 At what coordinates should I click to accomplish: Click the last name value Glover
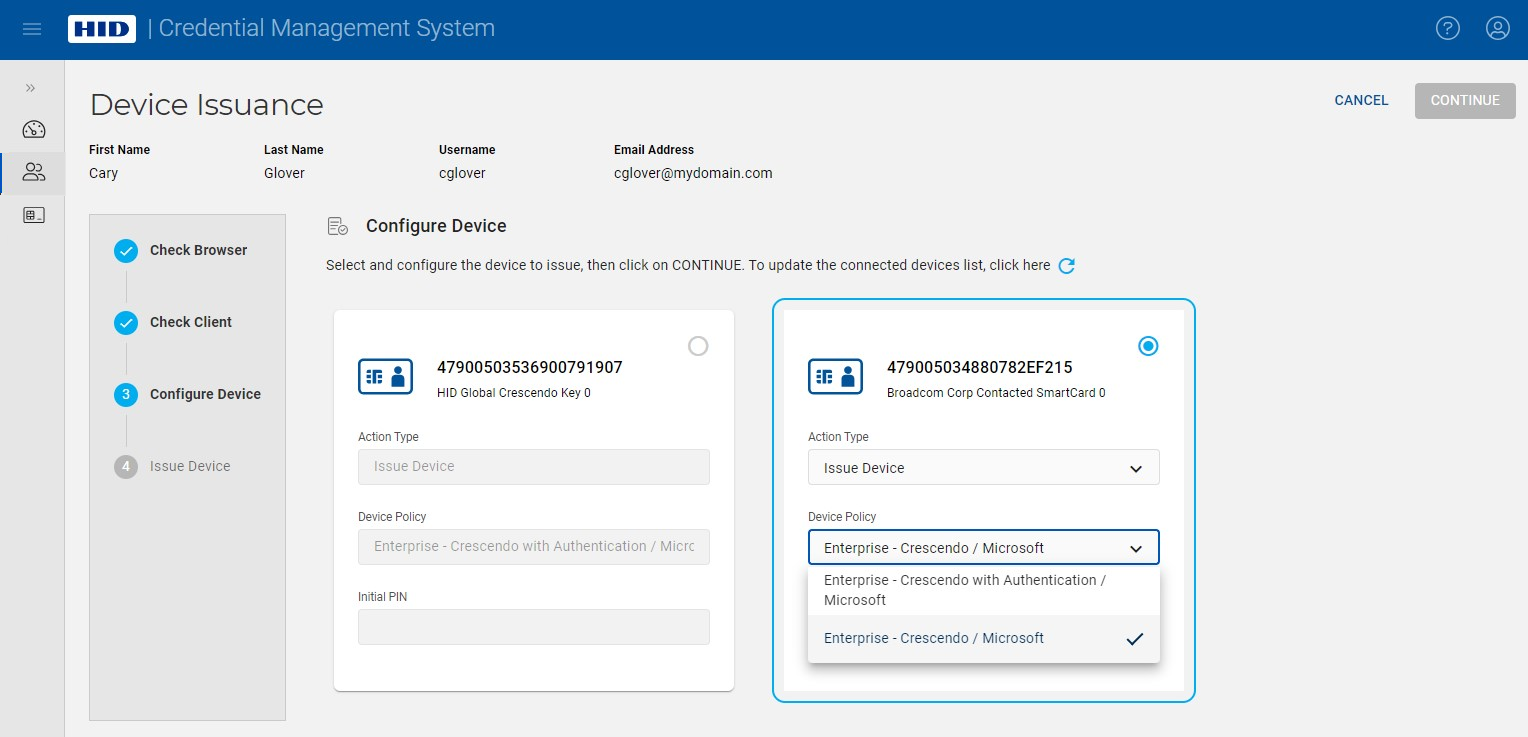point(284,173)
